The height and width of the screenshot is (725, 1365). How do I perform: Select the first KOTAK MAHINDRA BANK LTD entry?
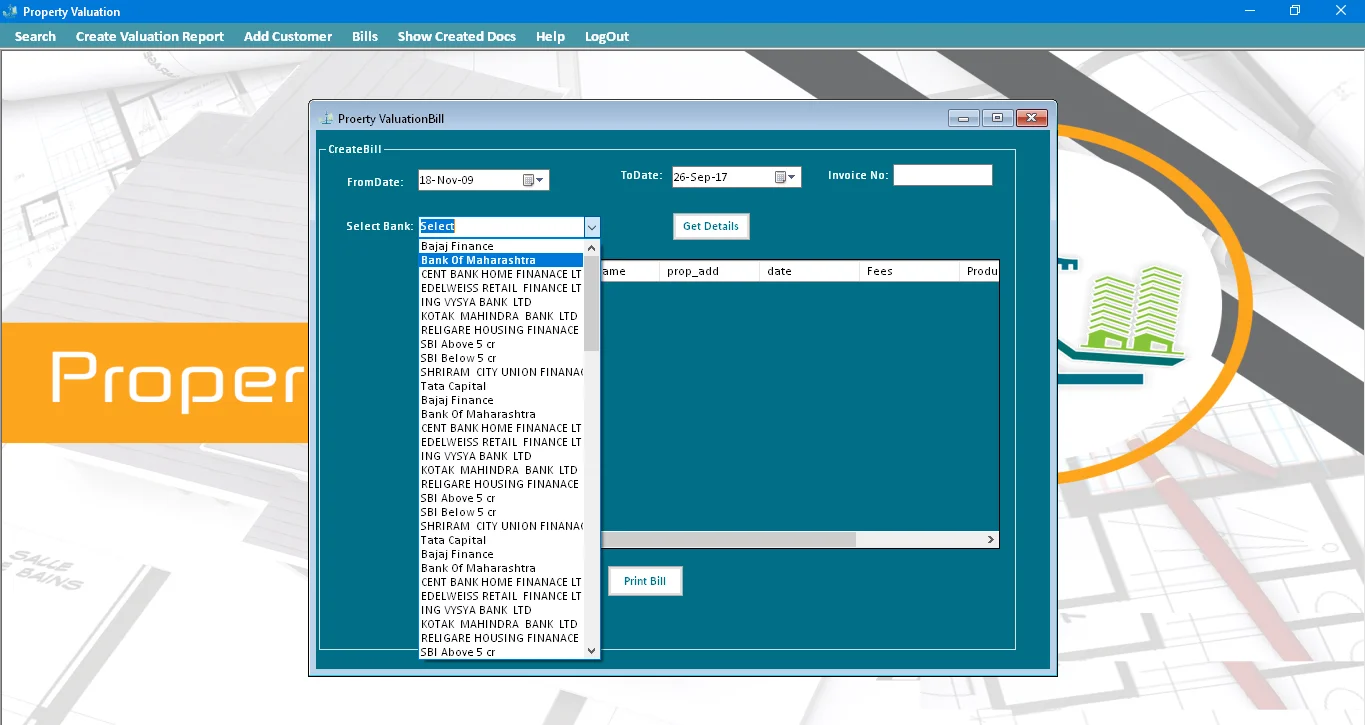click(x=501, y=316)
